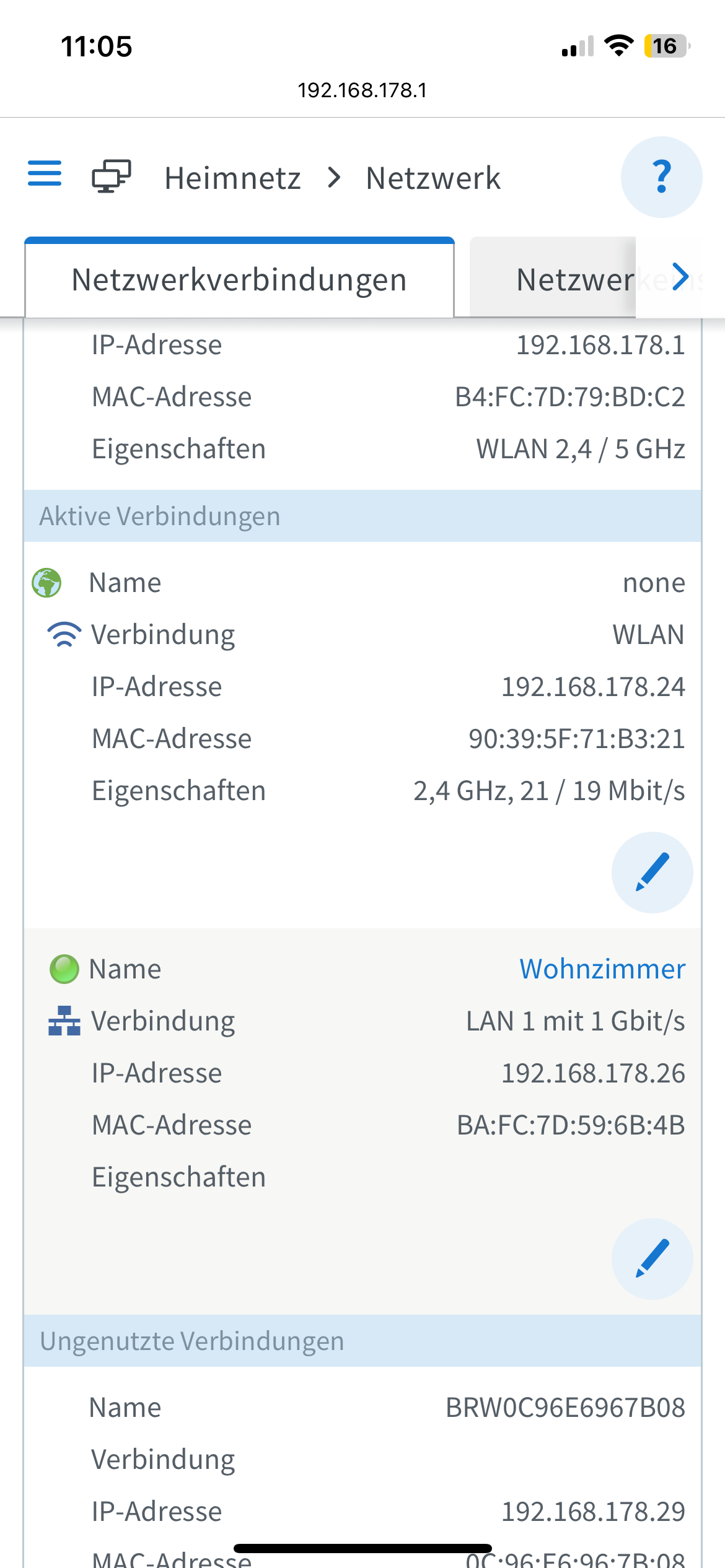Open the hamburger navigation menu

45,173
